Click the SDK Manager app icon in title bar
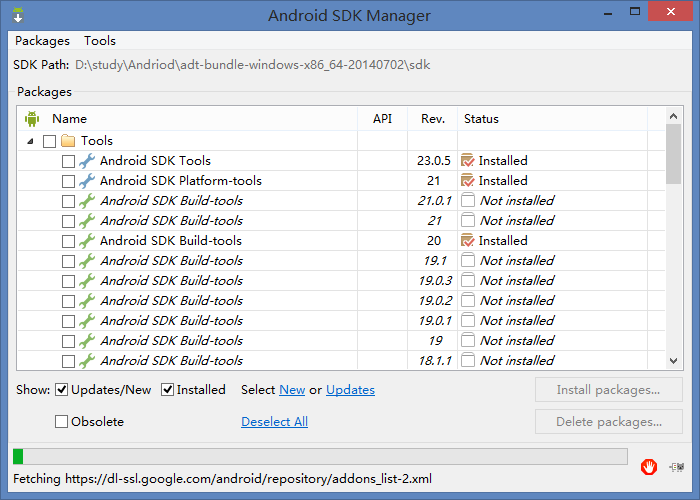 click(x=18, y=15)
